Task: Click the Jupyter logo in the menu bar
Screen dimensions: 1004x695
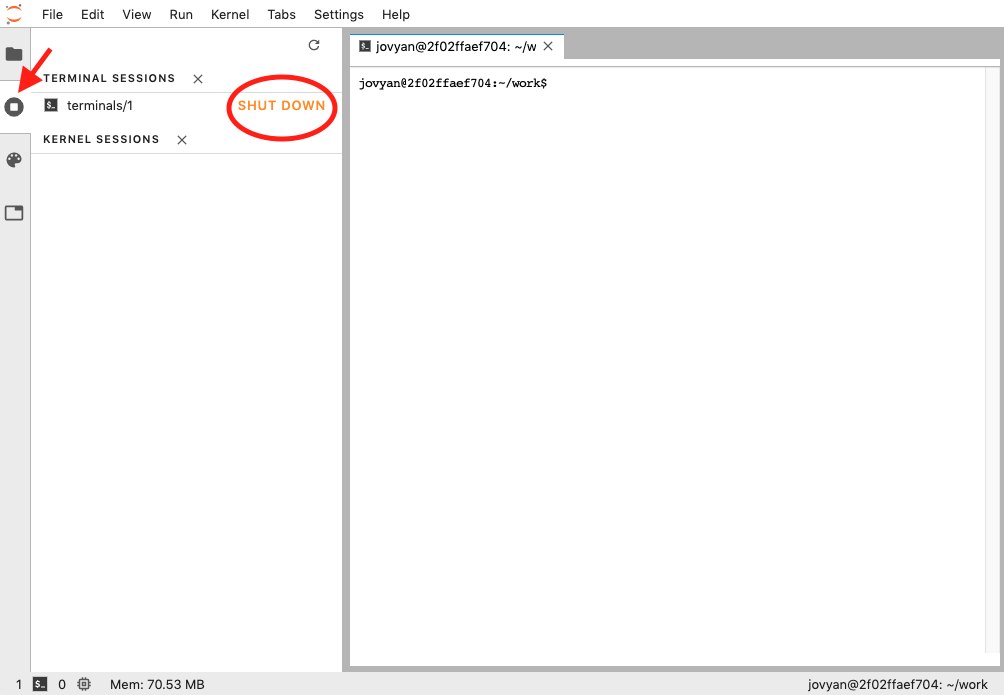Action: (x=14, y=14)
